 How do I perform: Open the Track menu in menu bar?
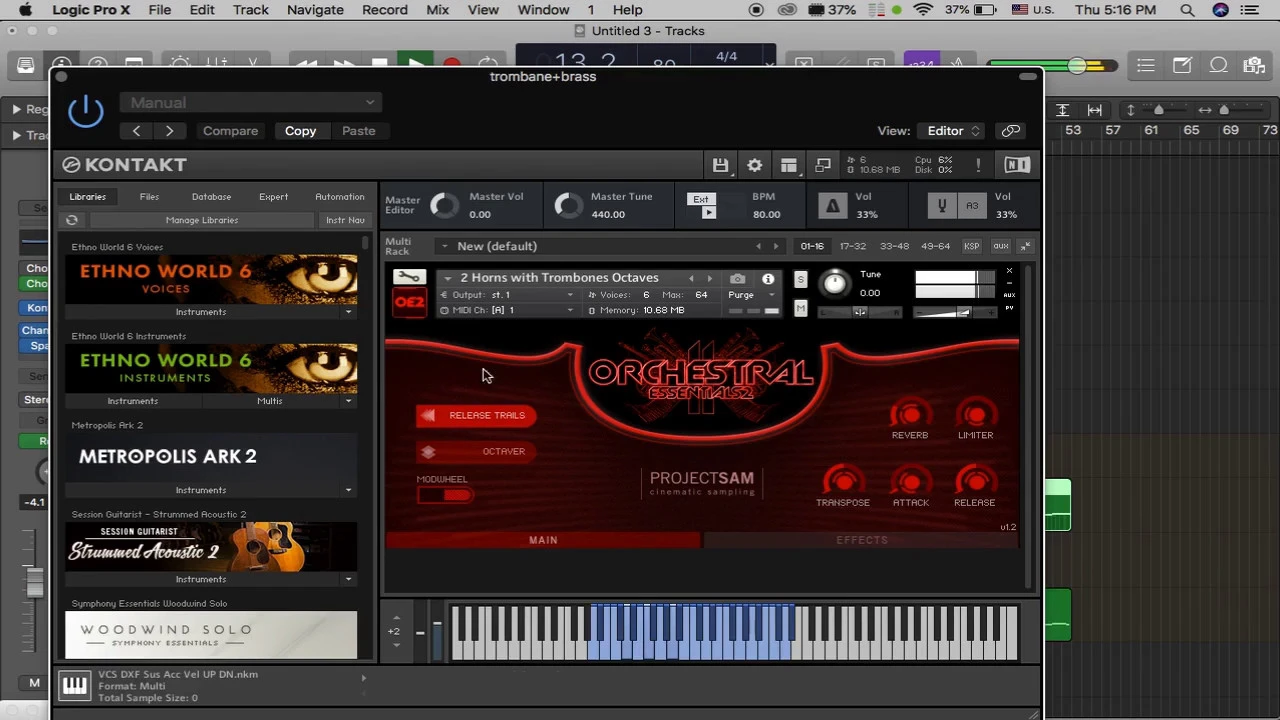pos(250,10)
